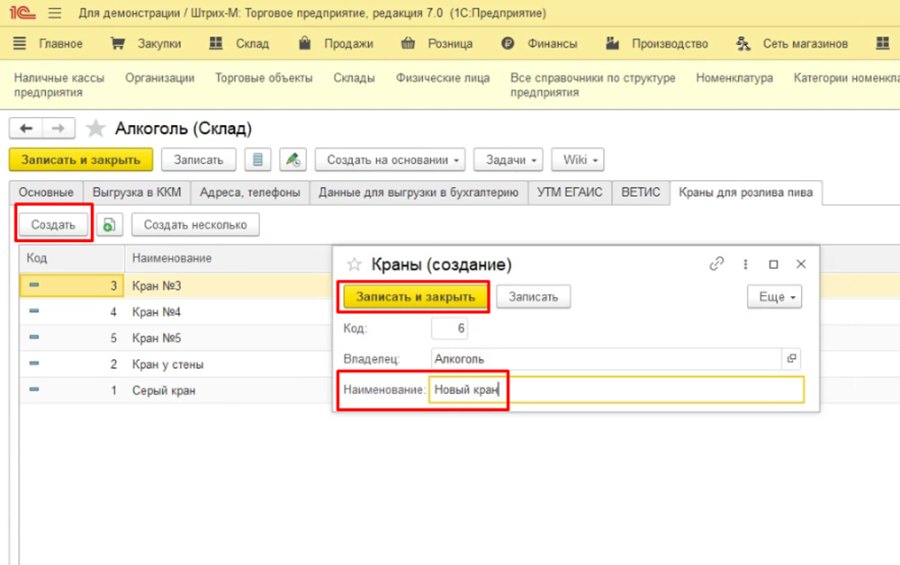Expand the Задачи dropdown
This screenshot has width=900, height=565.
tap(508, 160)
